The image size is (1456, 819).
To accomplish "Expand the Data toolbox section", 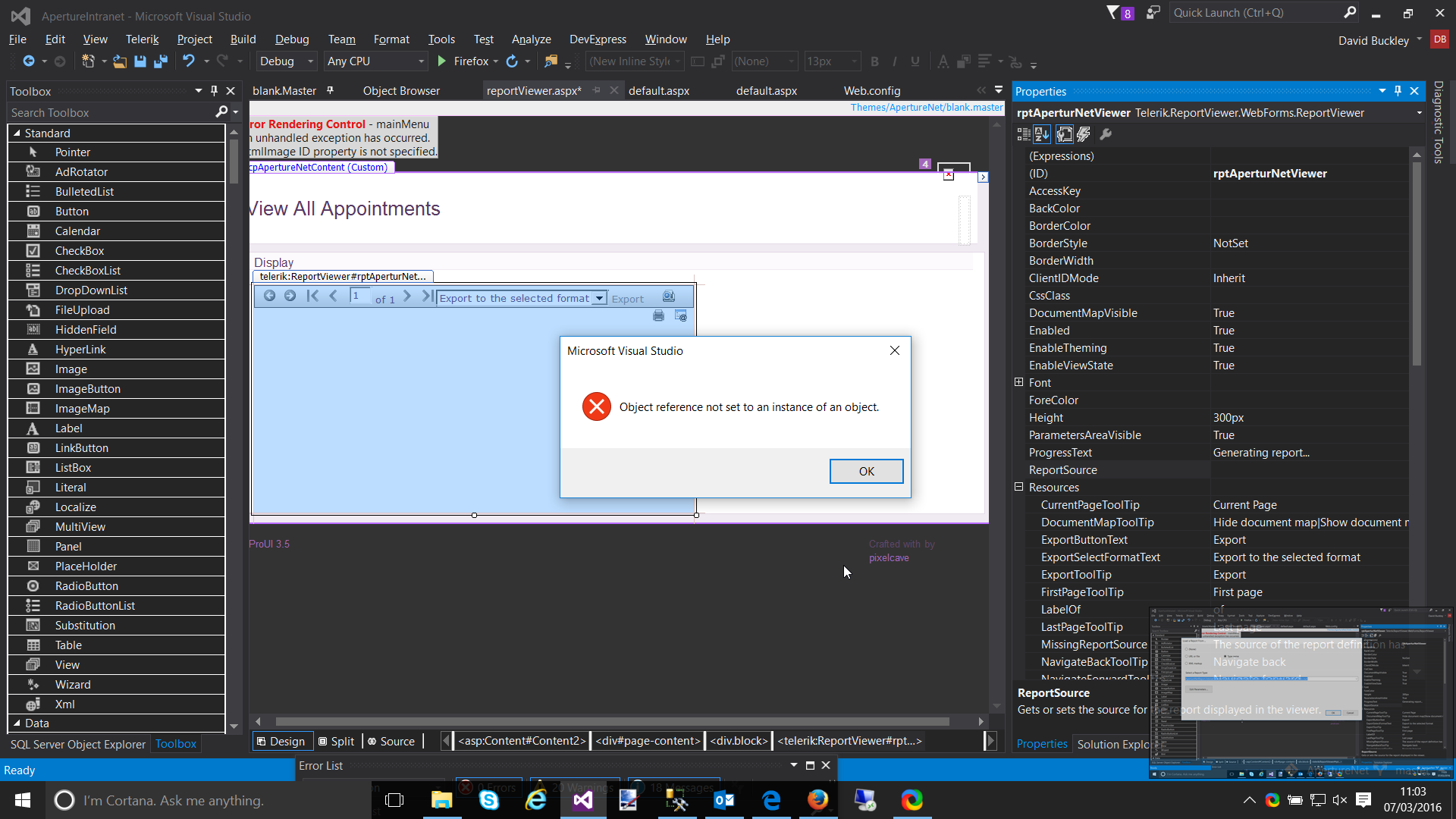I will tap(17, 723).
